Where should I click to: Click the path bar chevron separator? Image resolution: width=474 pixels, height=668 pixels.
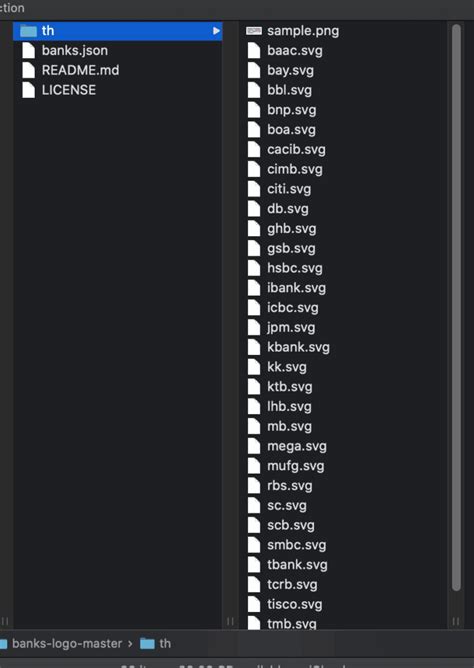[130, 643]
